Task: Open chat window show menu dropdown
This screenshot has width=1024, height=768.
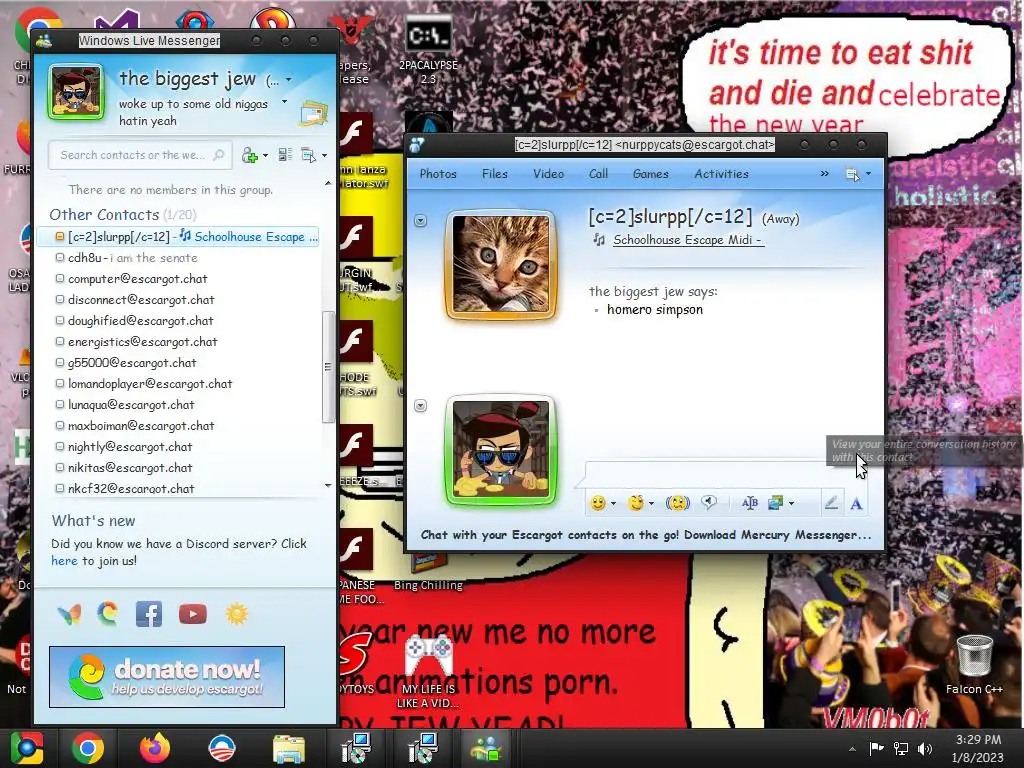Action: pyautogui.click(x=868, y=174)
